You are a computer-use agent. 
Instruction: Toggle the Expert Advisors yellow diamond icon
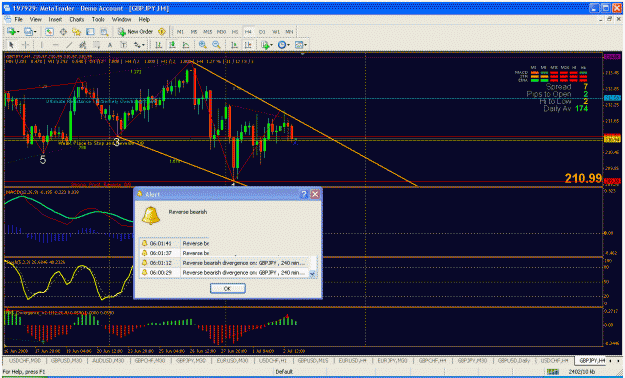(x=162, y=32)
